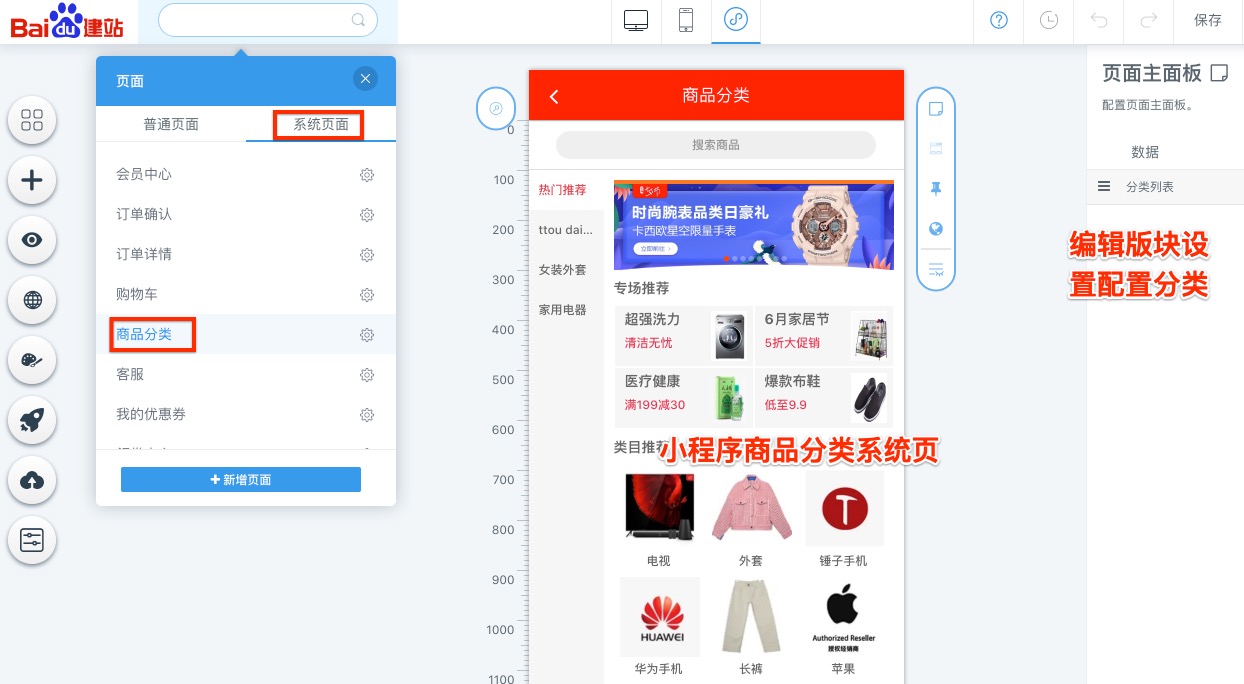Select the mini program view icon
Screen dimensions: 1244x684
click(x=736, y=21)
